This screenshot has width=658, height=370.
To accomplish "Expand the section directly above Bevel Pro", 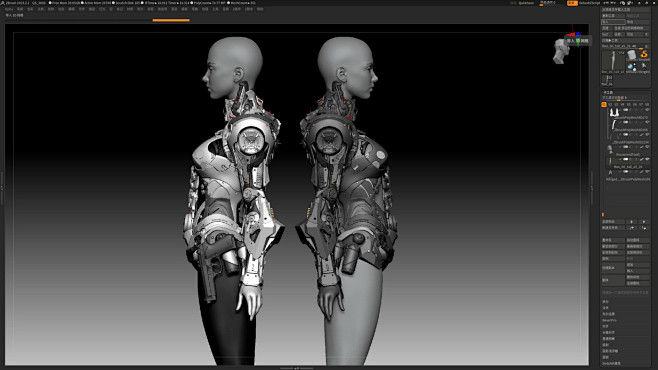I will coord(609,314).
